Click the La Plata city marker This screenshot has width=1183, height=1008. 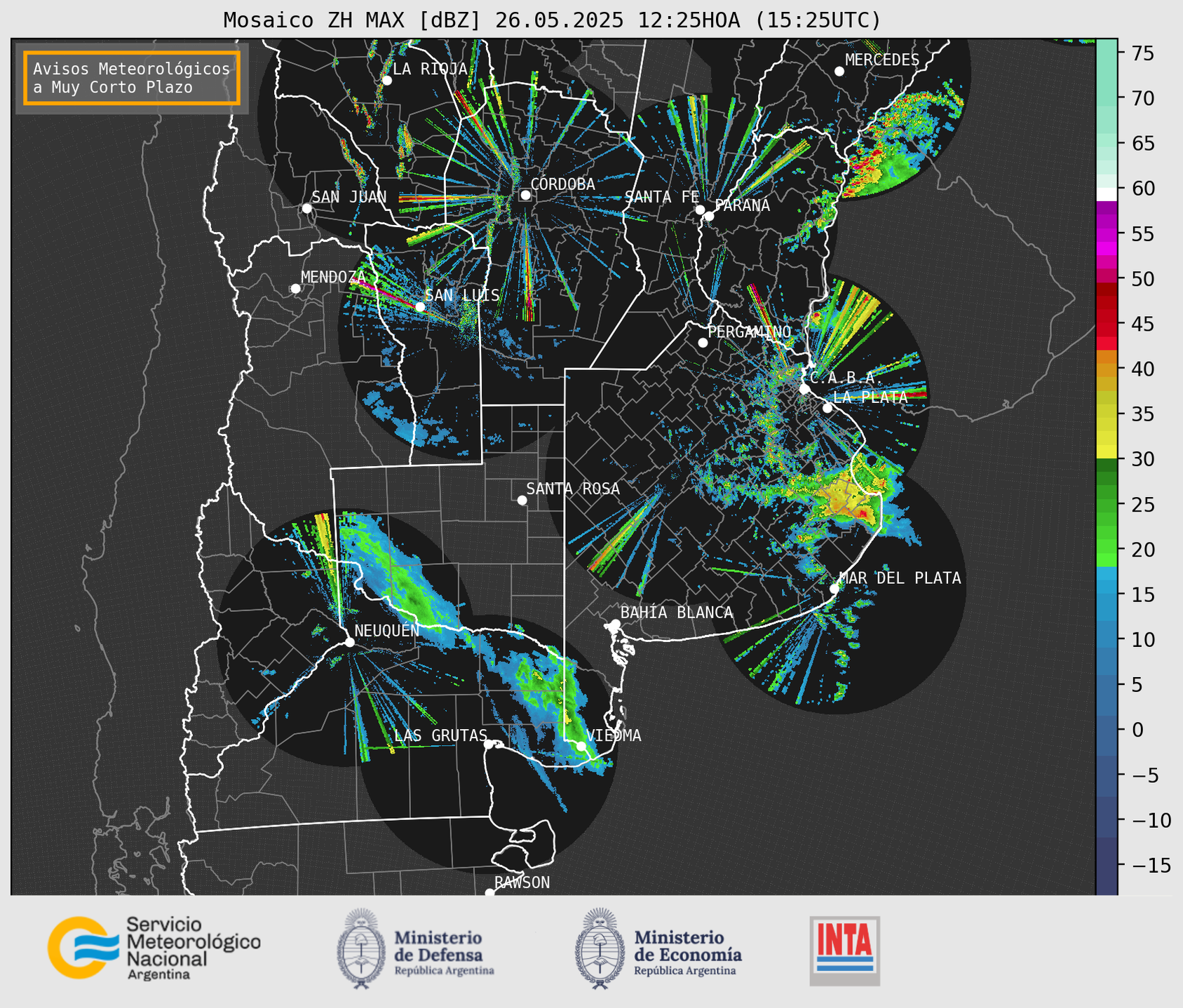click(x=827, y=408)
